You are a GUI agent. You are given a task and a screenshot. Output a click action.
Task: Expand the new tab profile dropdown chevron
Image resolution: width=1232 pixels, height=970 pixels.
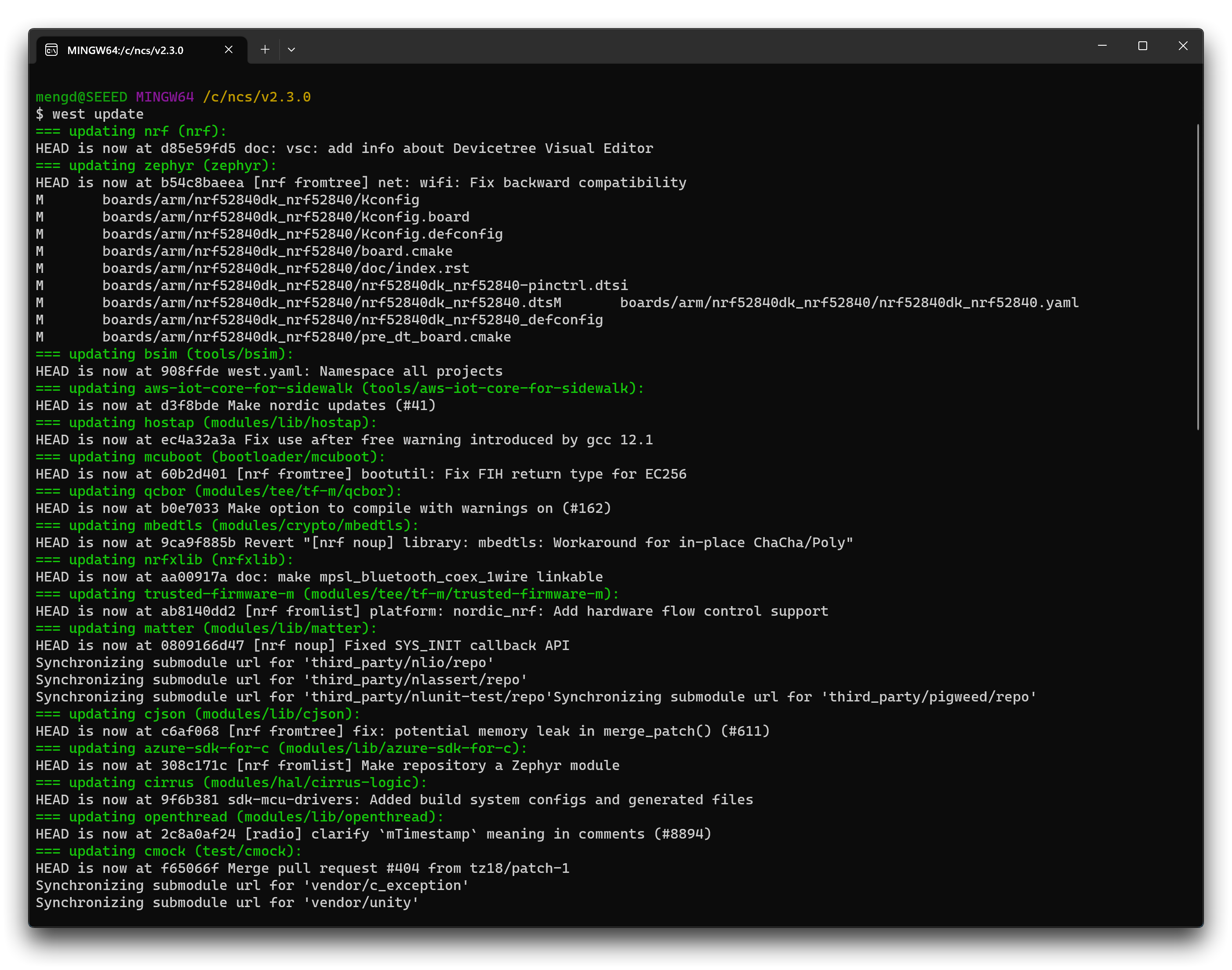pyautogui.click(x=291, y=49)
